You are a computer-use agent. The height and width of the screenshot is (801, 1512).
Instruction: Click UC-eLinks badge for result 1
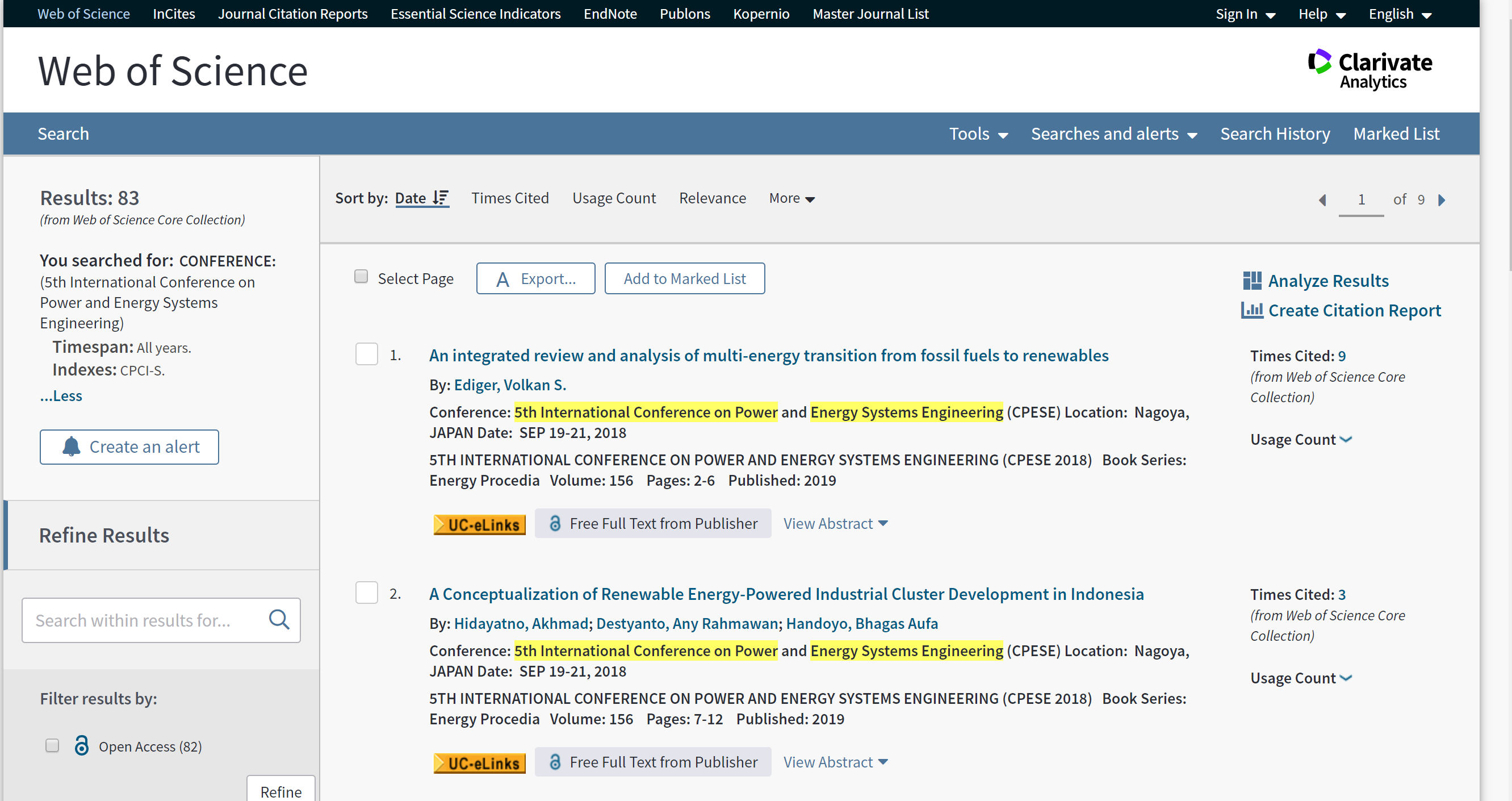[x=479, y=524]
